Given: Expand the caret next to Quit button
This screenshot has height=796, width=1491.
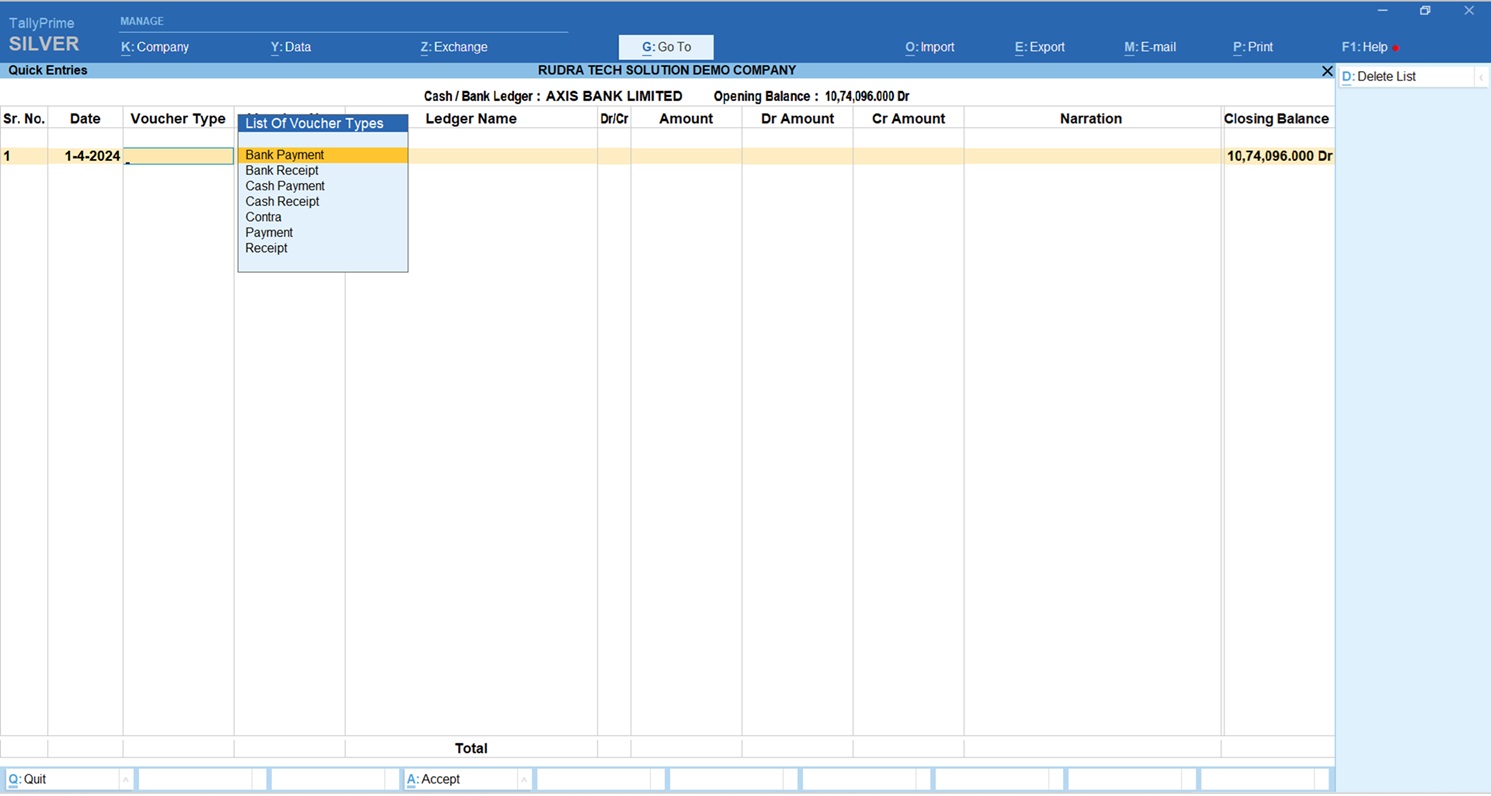Looking at the screenshot, I should (x=125, y=779).
